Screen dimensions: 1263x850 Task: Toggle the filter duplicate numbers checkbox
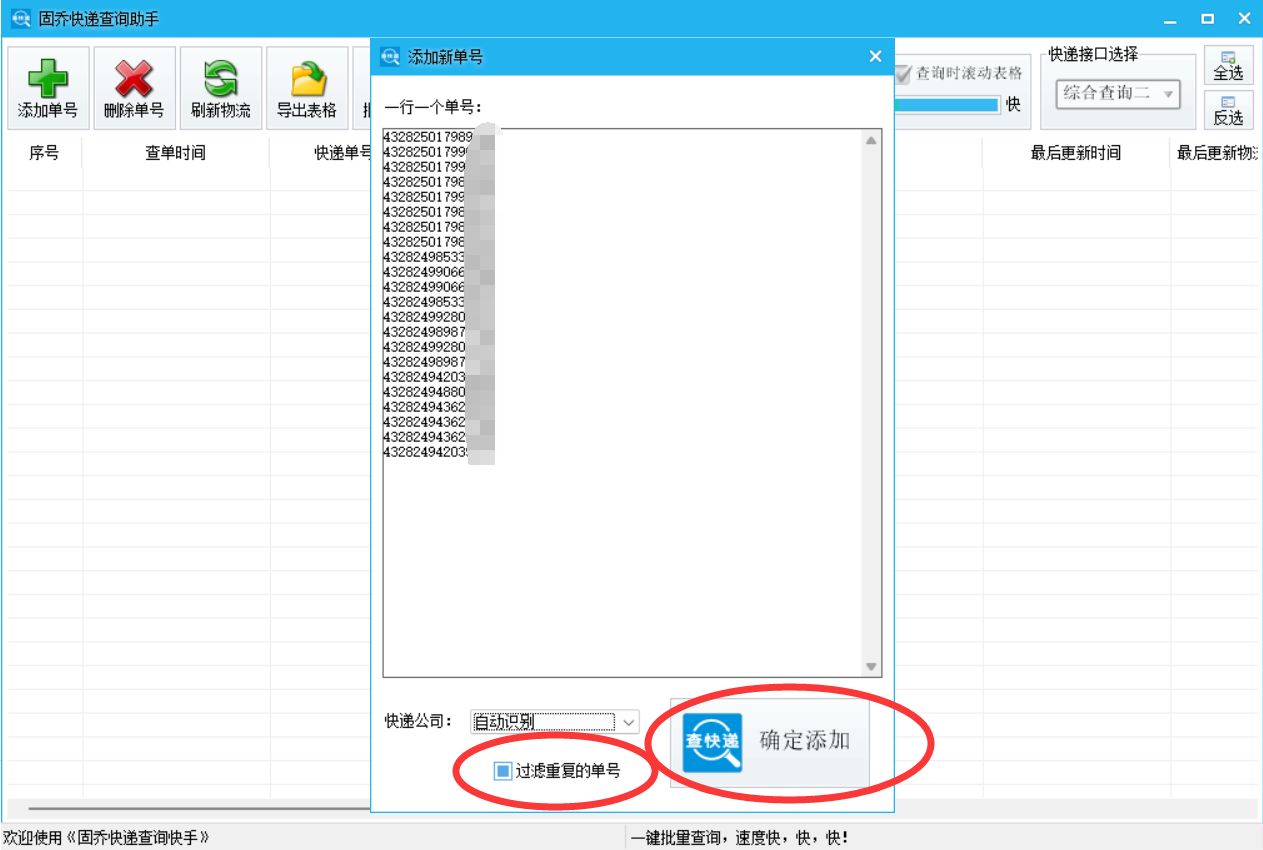click(503, 771)
